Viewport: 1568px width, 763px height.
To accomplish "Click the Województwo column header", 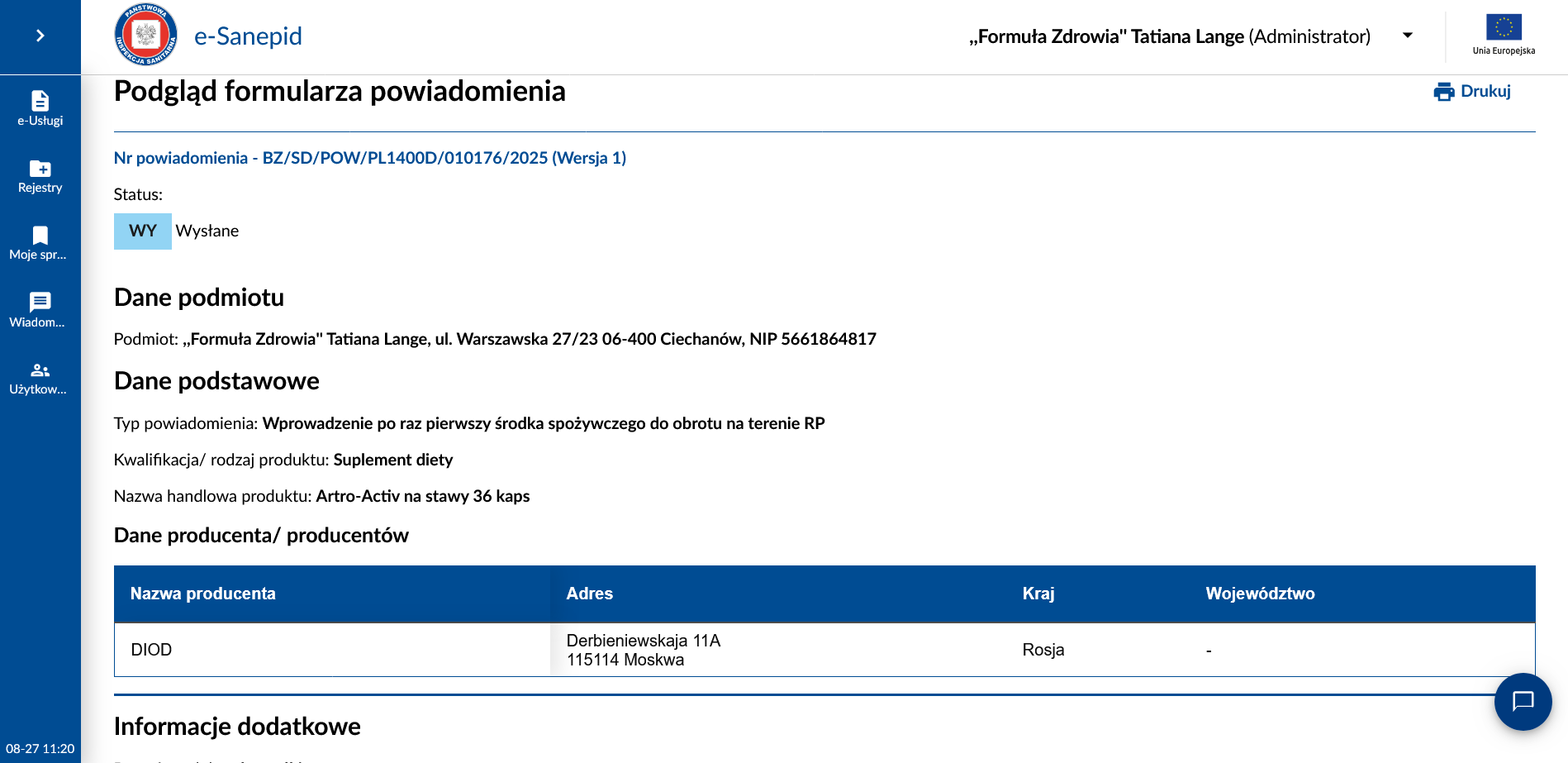I will (x=1259, y=594).
